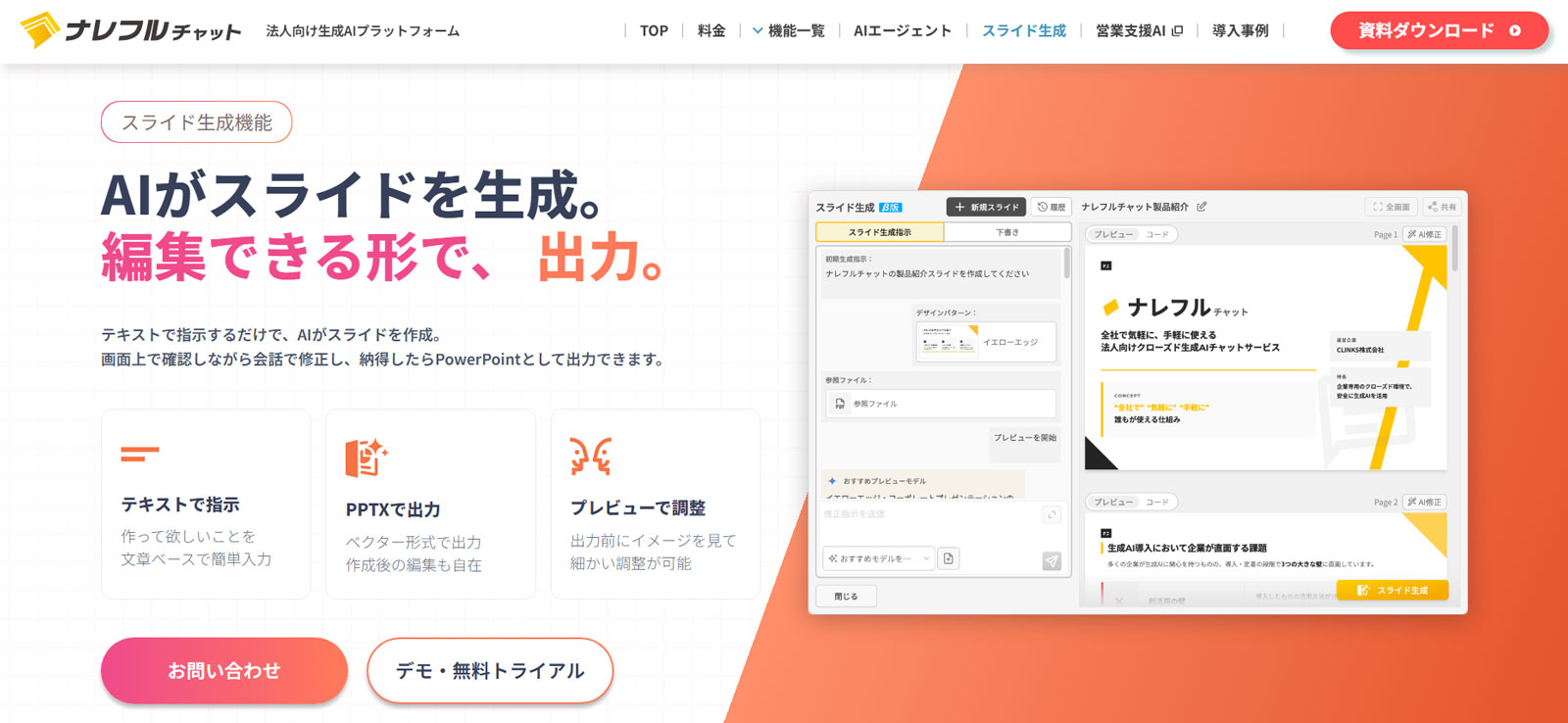Select the スライド生成 navigation item

pyautogui.click(x=1024, y=30)
